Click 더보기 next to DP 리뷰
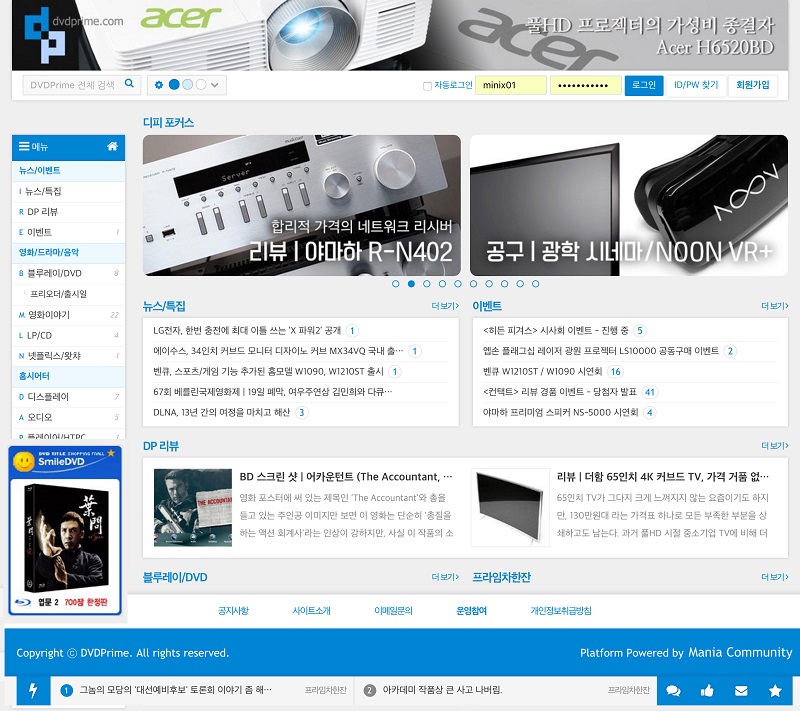Screen dimensions: 800x711 (x=774, y=446)
